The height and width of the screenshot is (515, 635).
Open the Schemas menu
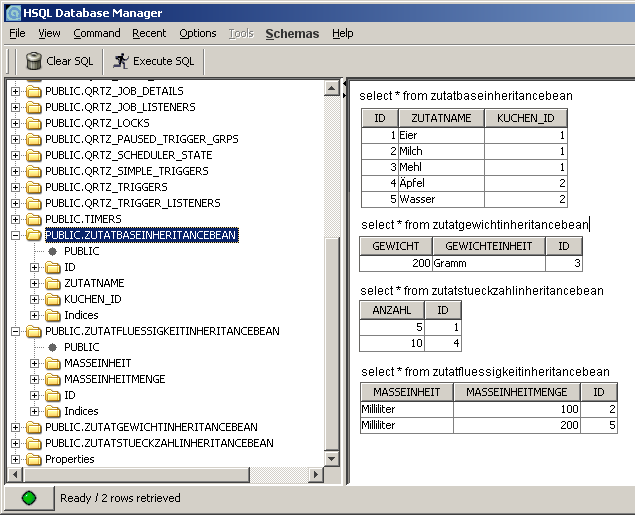(x=292, y=34)
